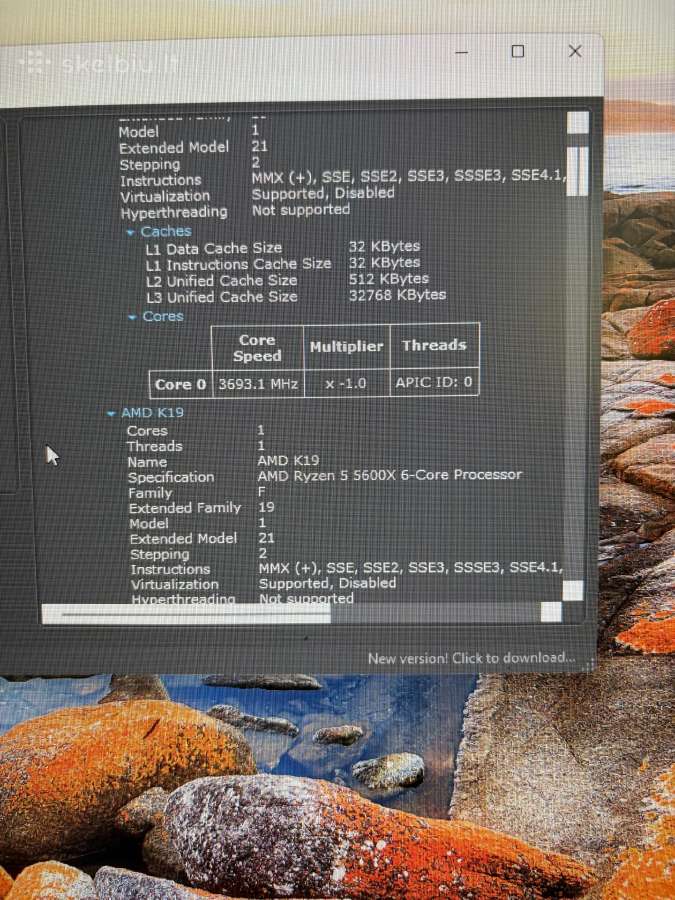Click the 'Threads' table column header
The width and height of the screenshot is (675, 900).
pyautogui.click(x=435, y=345)
